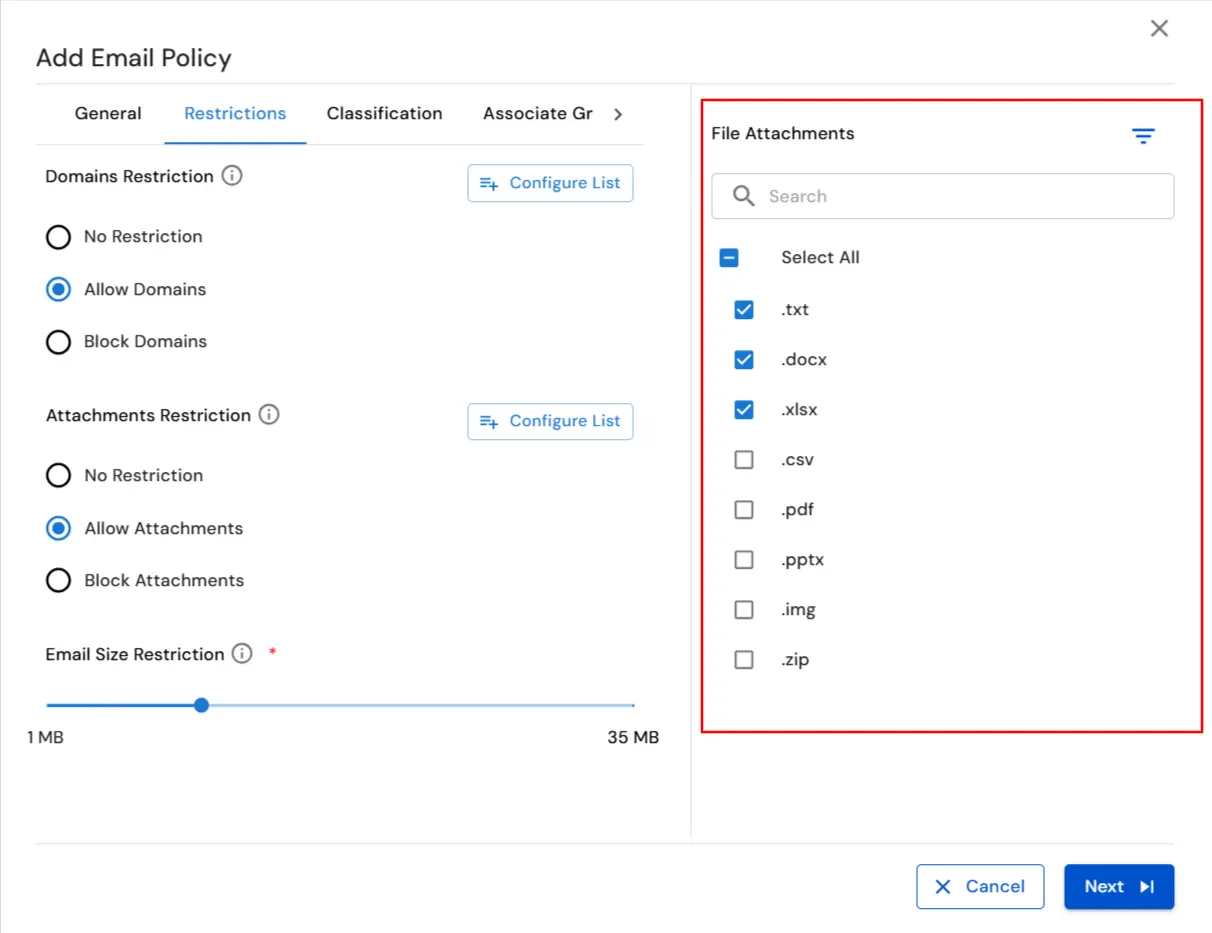1212x933 pixels.
Task: Click the list-add icon on Attachments Configure List
Action: tap(490, 421)
